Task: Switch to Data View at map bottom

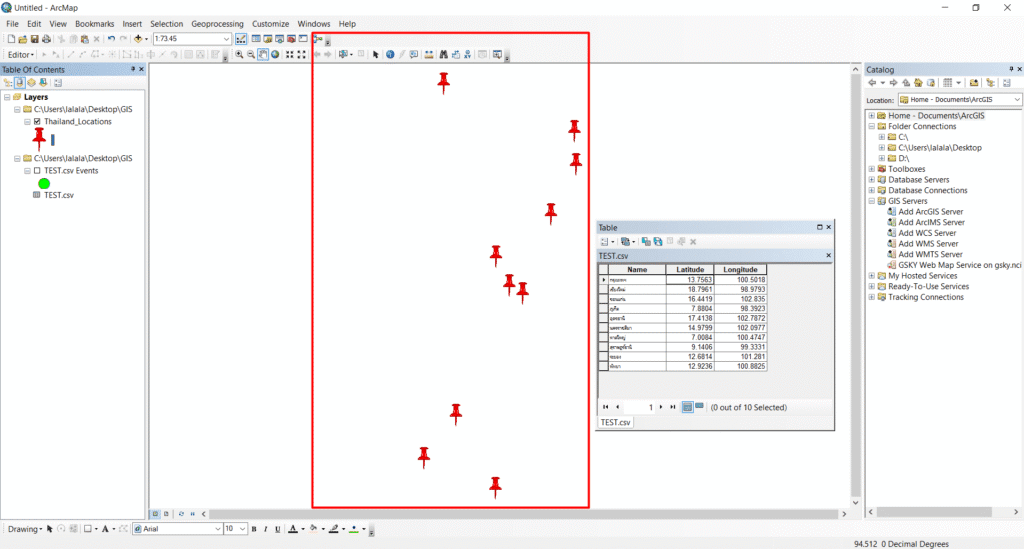Action: (x=155, y=514)
